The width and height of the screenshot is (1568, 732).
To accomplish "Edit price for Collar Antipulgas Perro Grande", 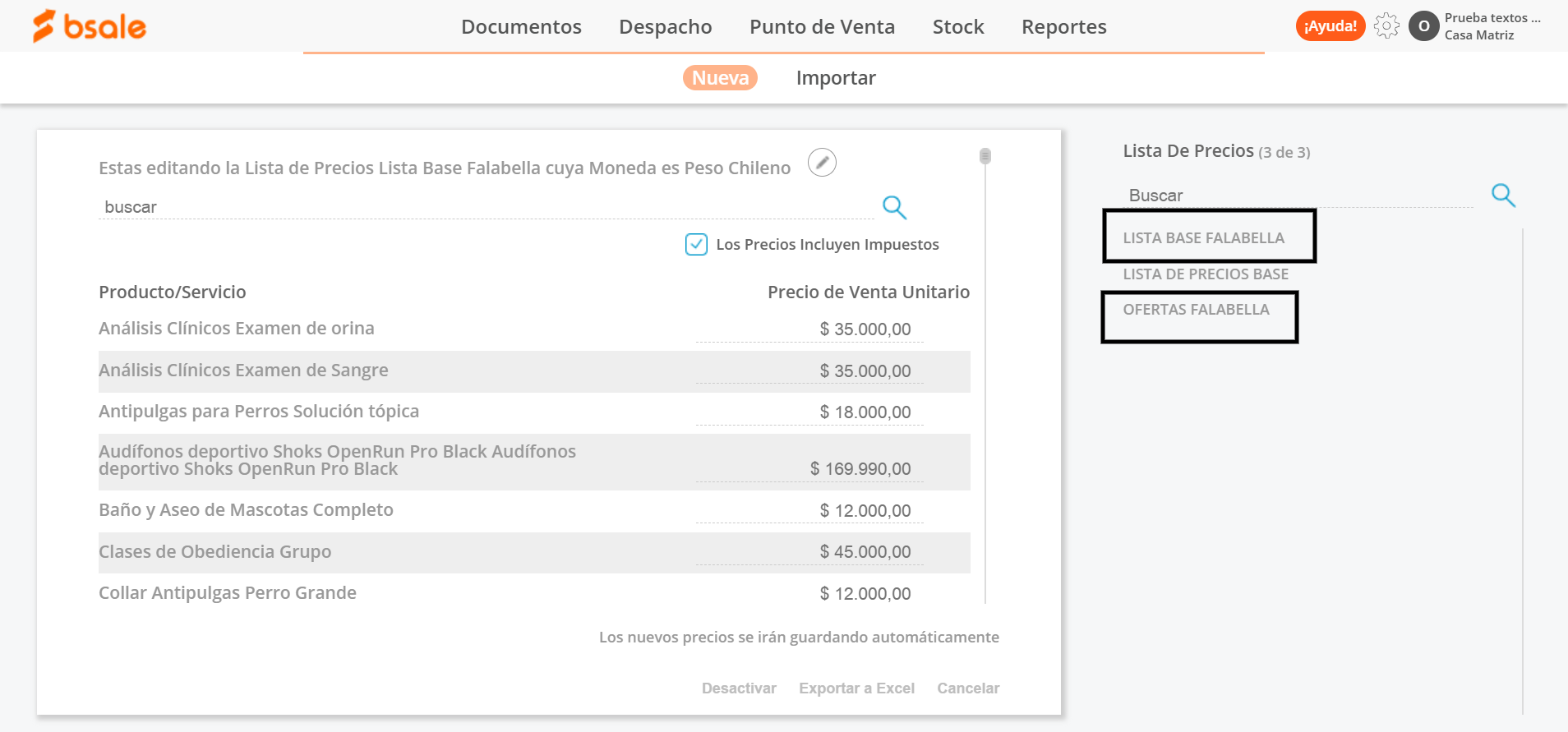I will click(809, 594).
